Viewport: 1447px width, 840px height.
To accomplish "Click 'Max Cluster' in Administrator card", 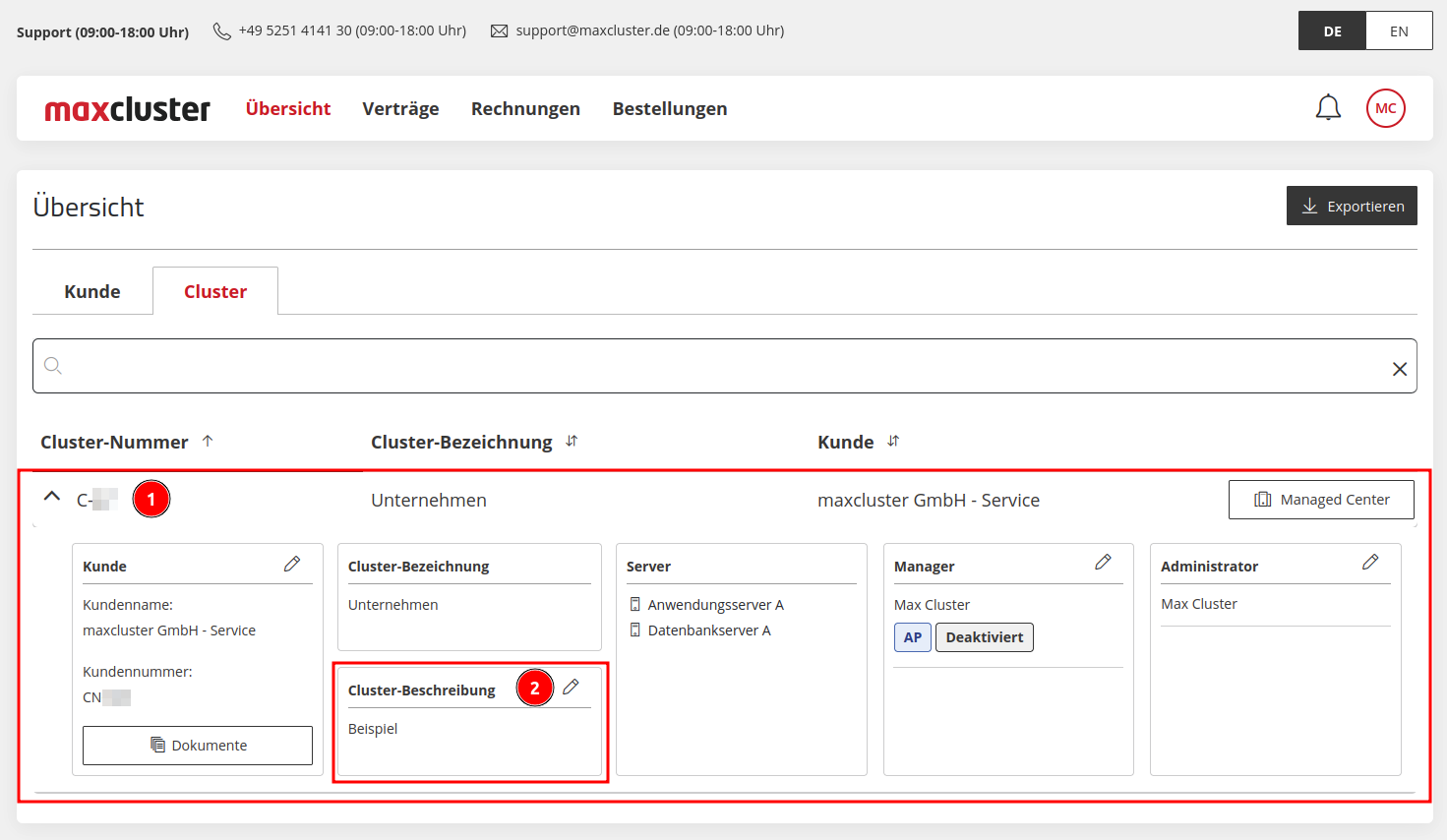I will pos(1199,604).
